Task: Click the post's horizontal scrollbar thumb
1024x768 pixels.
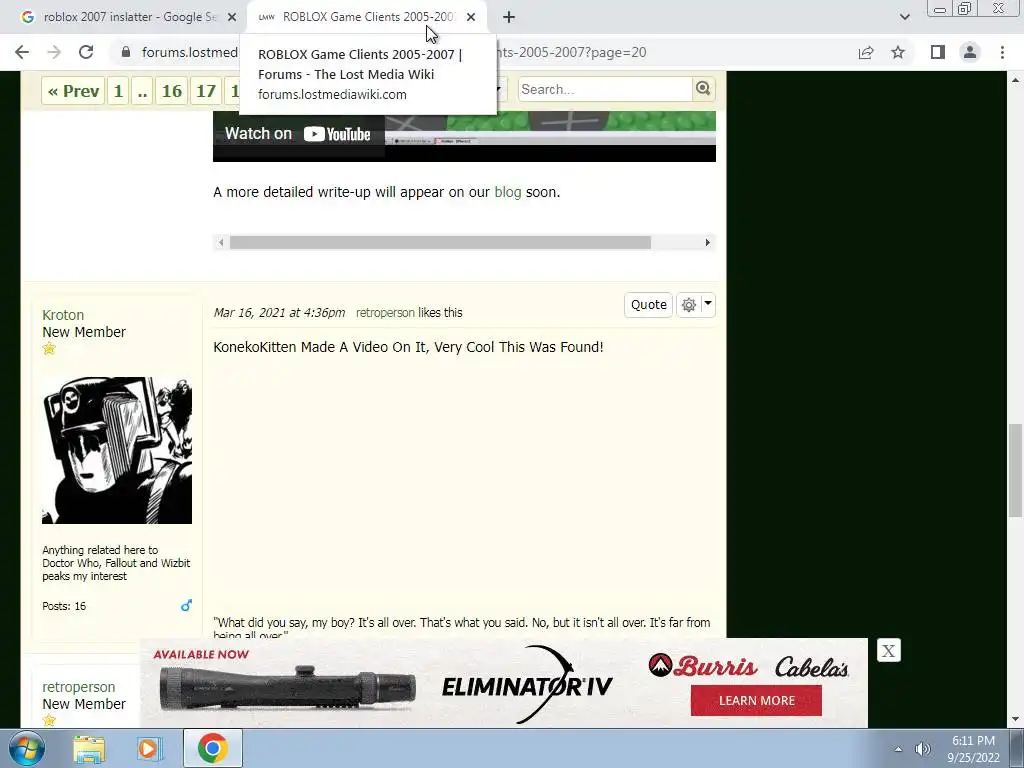Action: coord(440,242)
